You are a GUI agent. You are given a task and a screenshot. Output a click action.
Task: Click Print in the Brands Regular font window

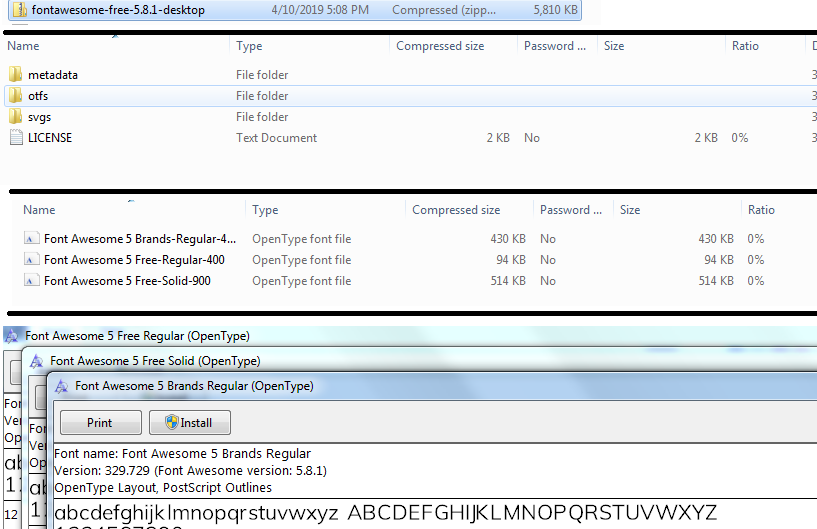click(101, 423)
